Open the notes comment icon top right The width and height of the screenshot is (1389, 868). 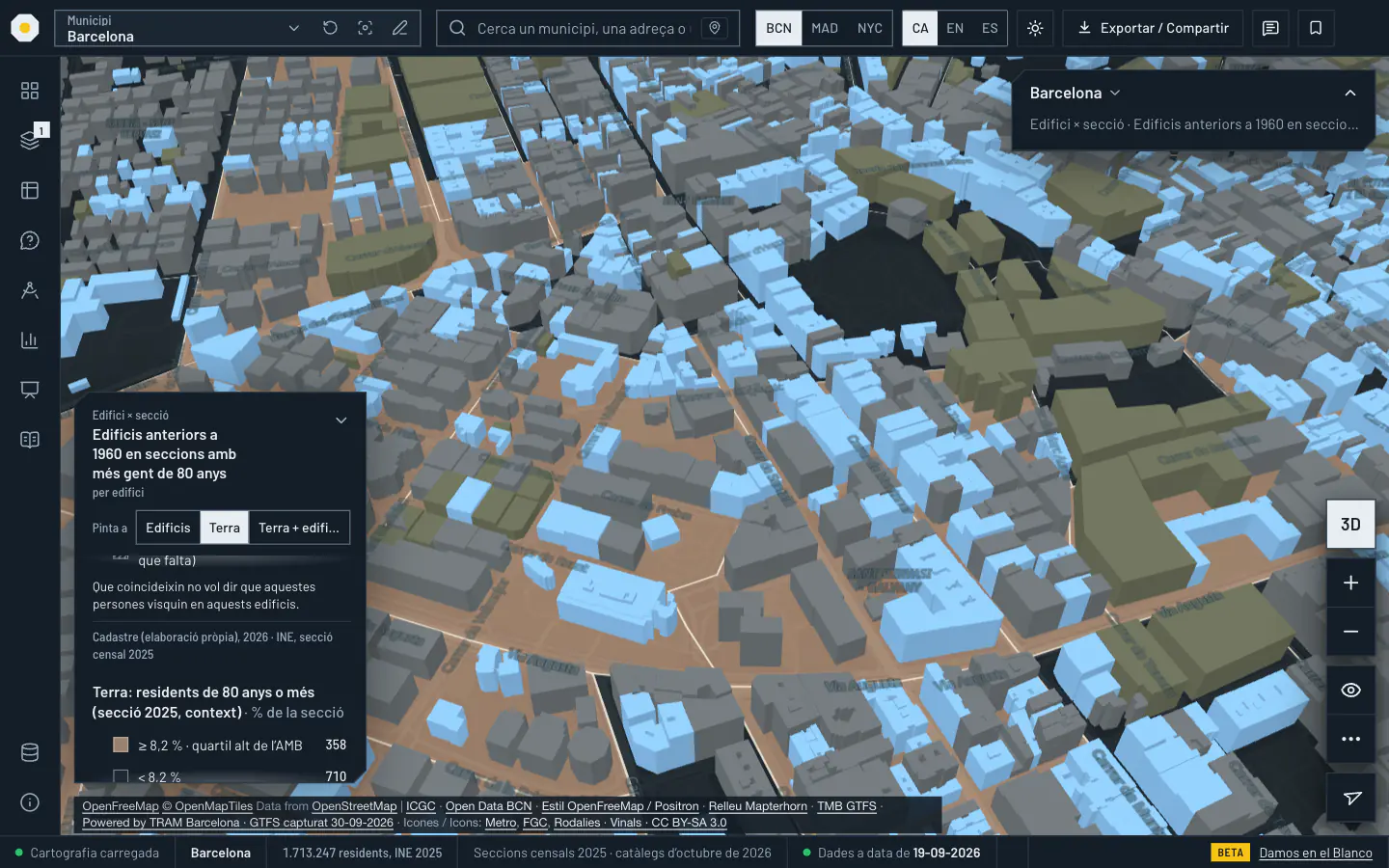(x=1270, y=28)
